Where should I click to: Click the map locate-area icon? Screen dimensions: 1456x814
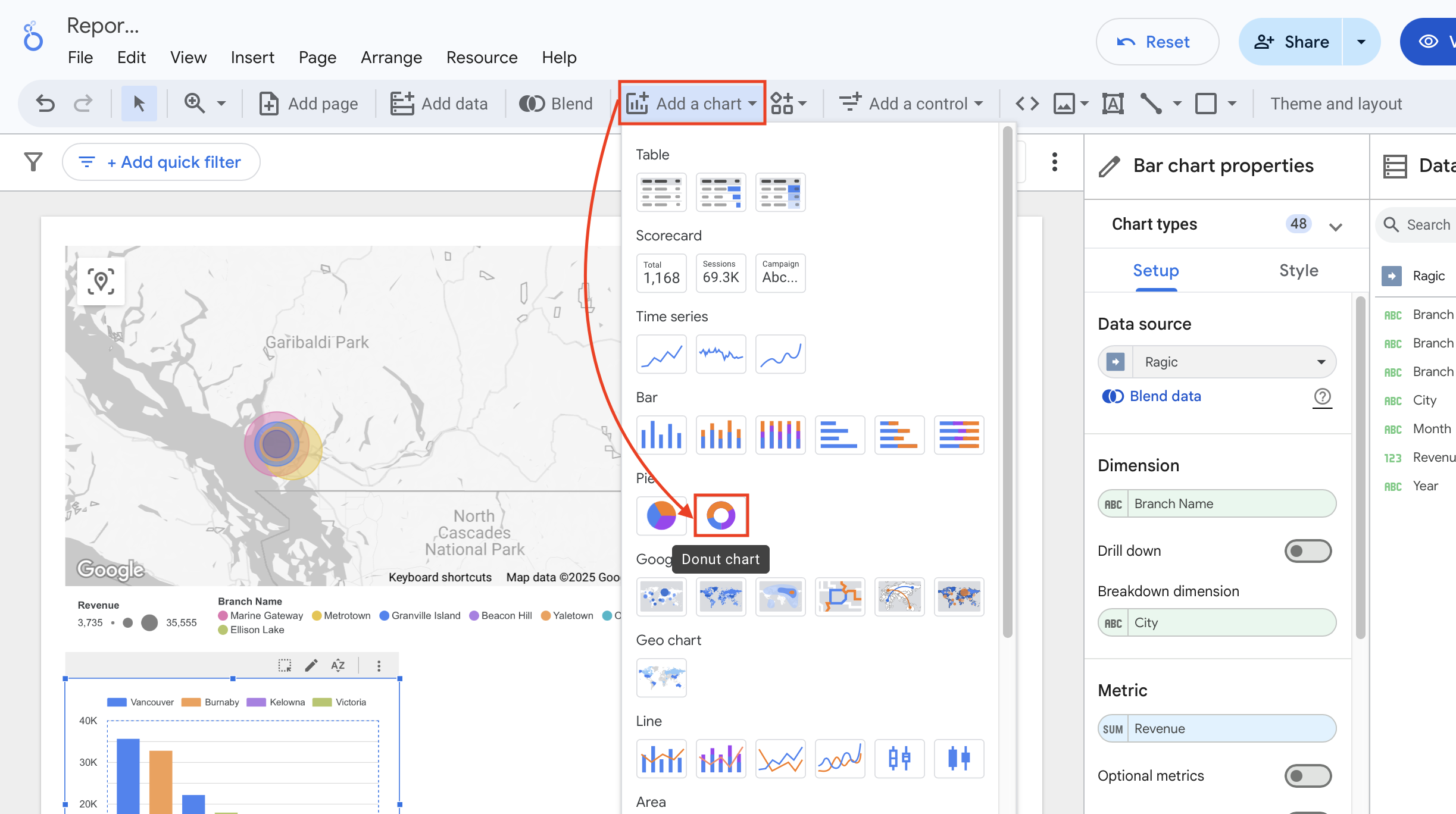click(x=101, y=281)
